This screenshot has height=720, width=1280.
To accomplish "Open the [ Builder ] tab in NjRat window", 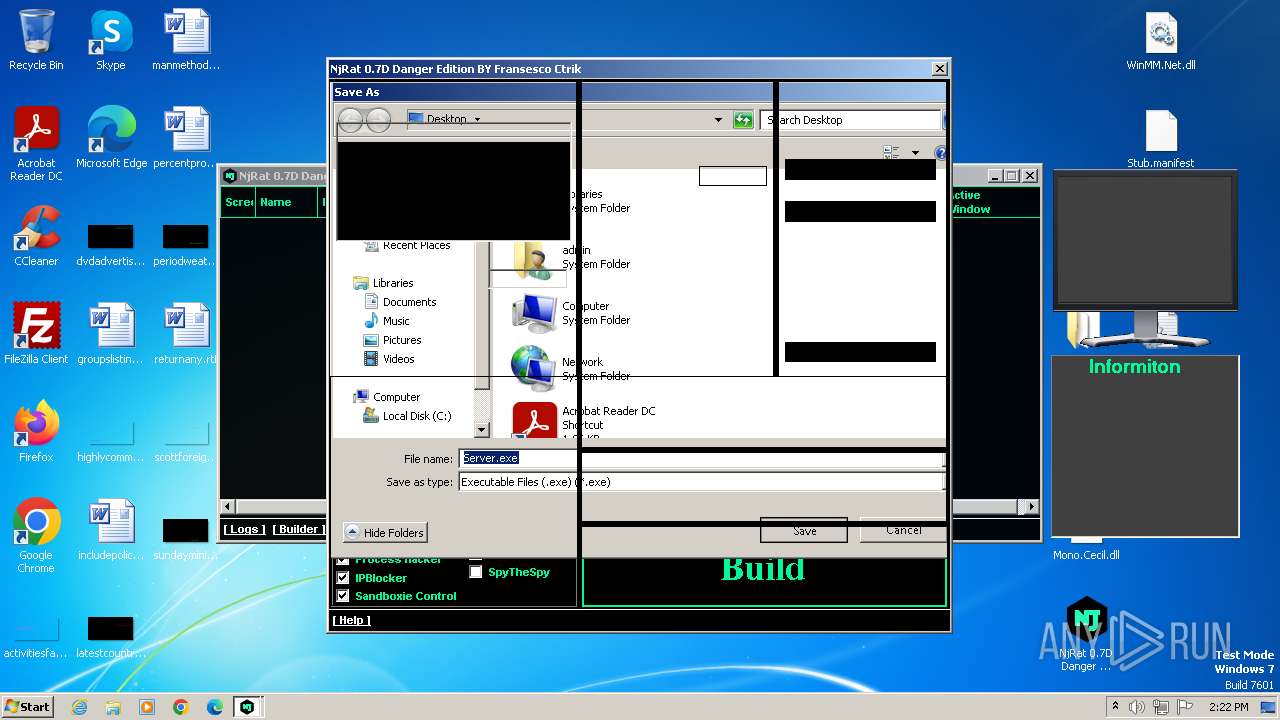I will pos(298,529).
